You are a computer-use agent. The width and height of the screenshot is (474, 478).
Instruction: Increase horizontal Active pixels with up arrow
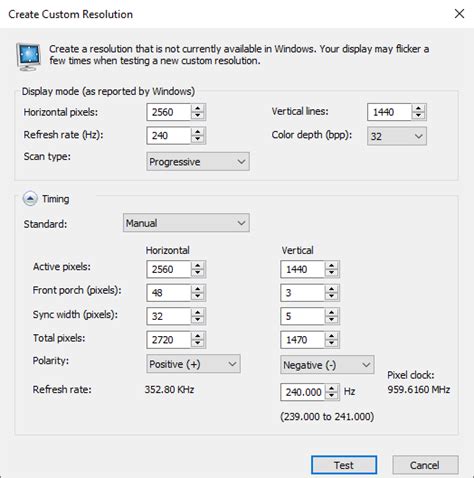(x=198, y=265)
